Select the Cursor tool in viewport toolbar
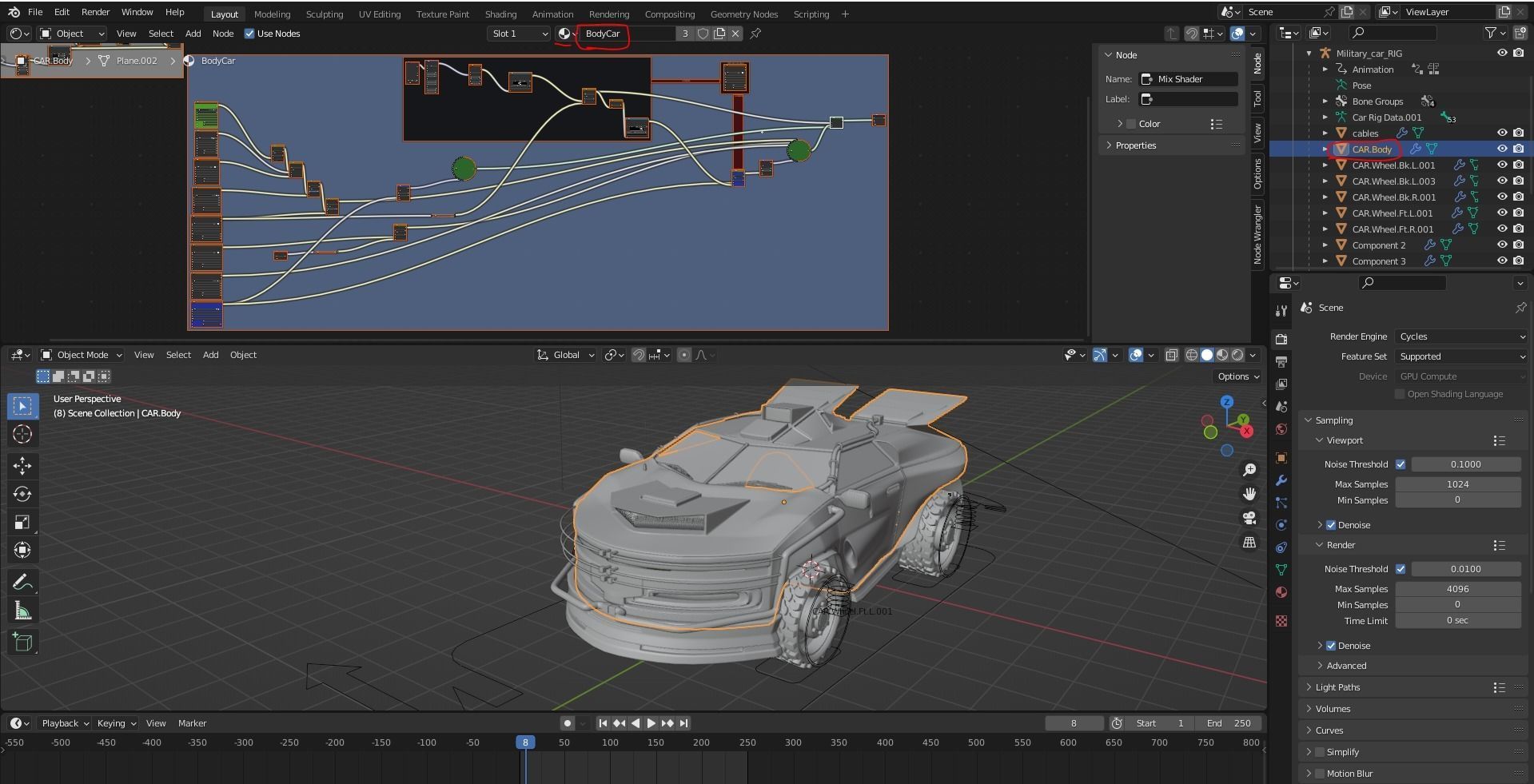This screenshot has width=1534, height=784. (22, 434)
